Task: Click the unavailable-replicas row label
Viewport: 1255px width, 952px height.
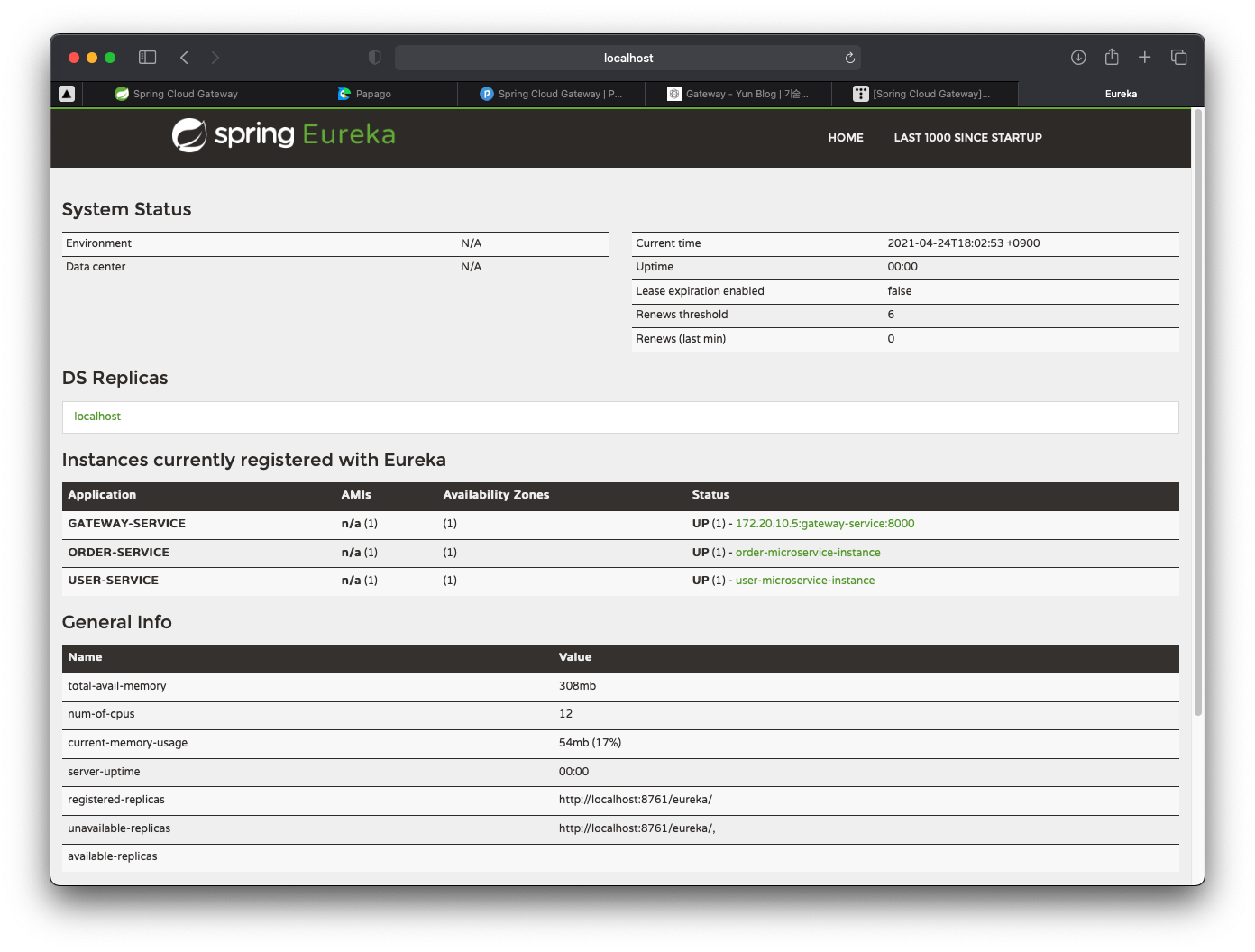Action: point(119,828)
